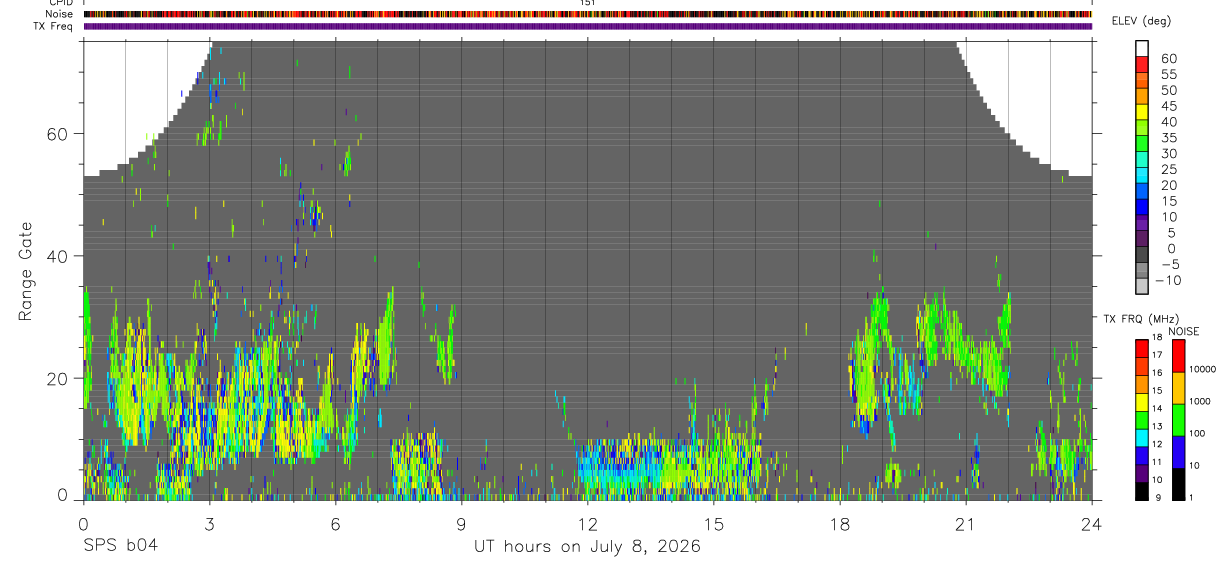Select the yellow 14 MHz frequency swatch

[1142, 404]
